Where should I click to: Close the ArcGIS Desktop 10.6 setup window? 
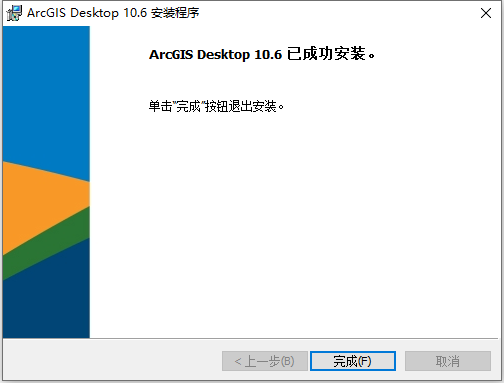point(486,13)
